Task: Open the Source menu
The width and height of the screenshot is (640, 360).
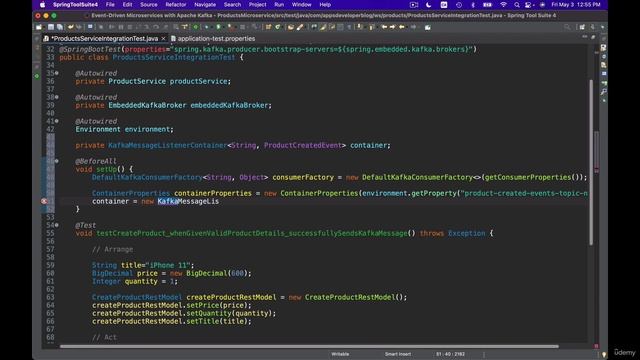Action: tap(149, 5)
